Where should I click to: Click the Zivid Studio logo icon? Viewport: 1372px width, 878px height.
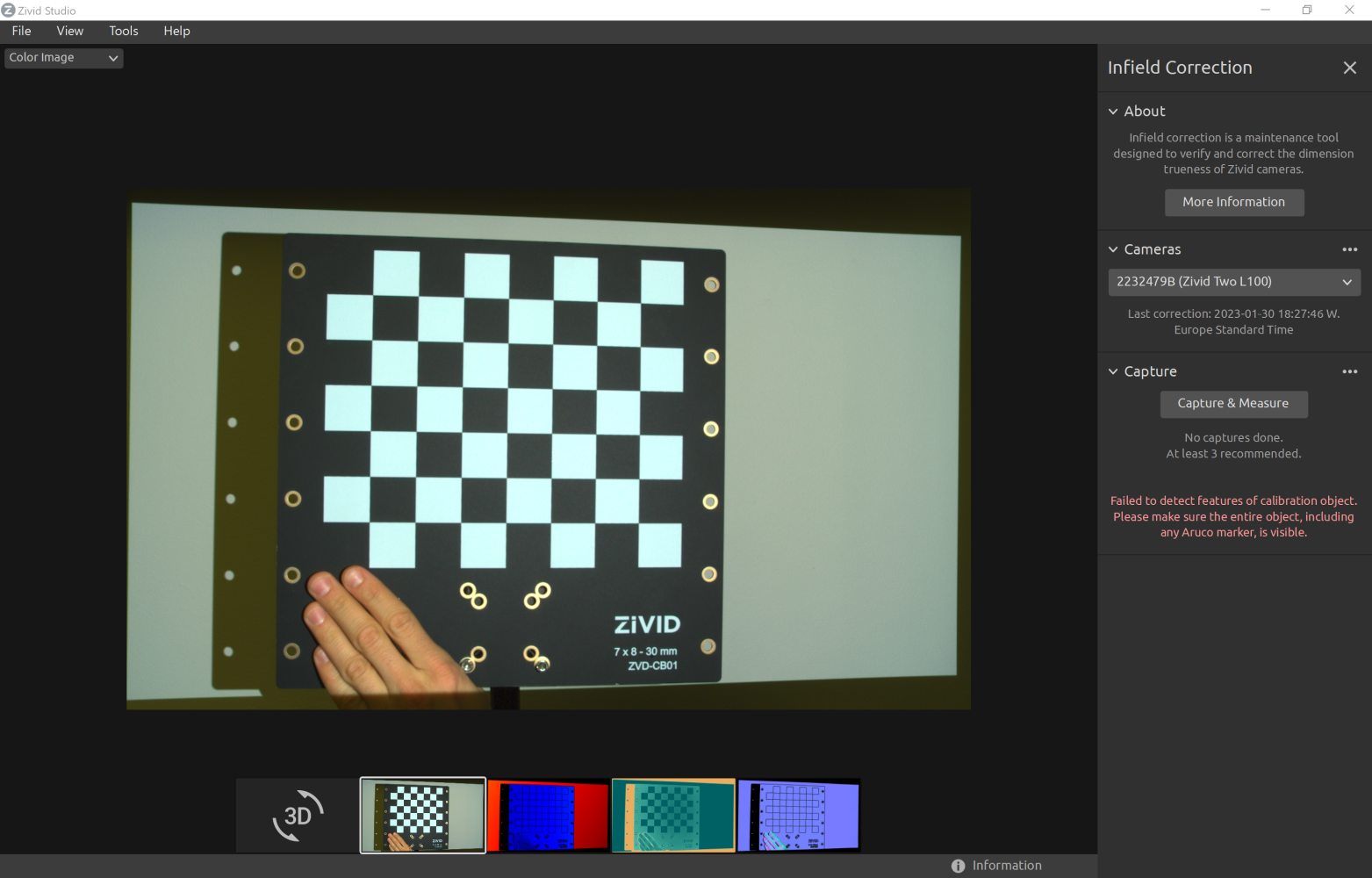pyautogui.click(x=8, y=11)
